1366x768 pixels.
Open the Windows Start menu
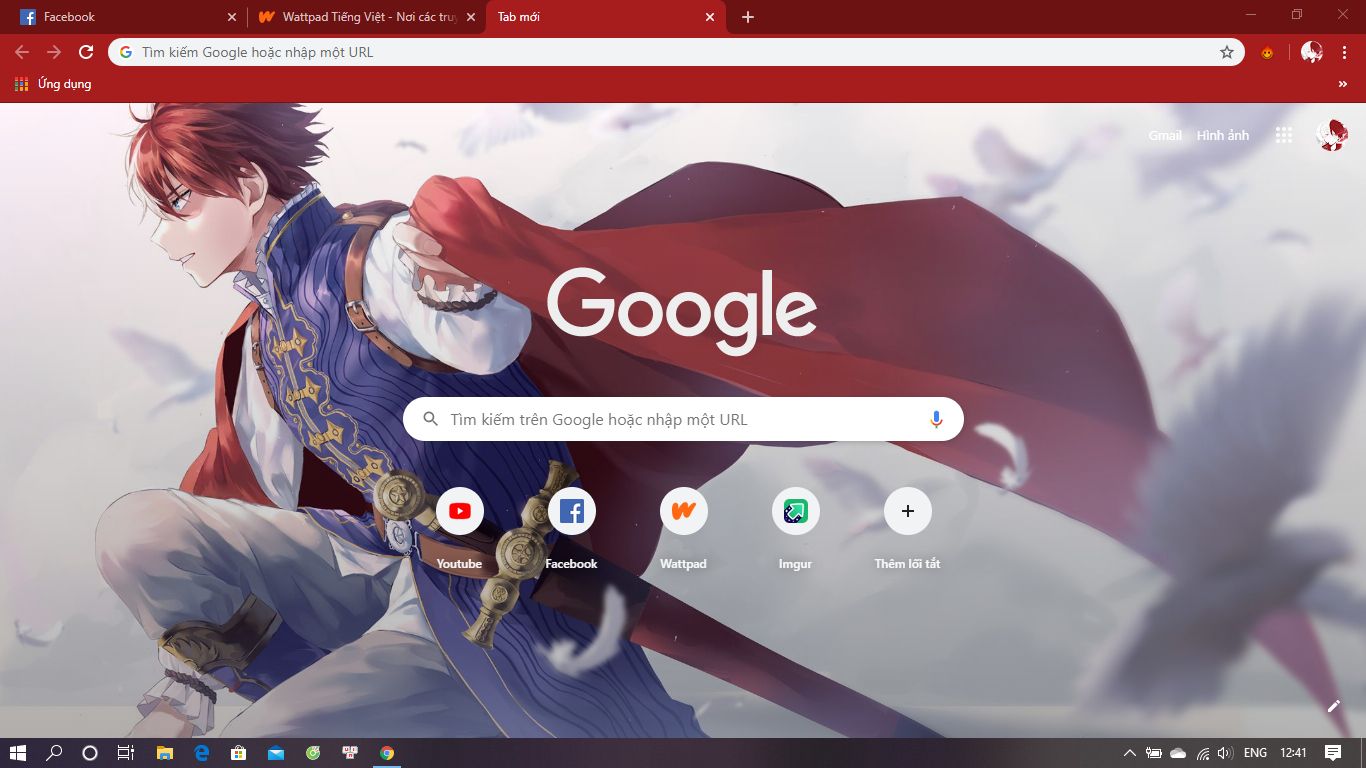18,753
